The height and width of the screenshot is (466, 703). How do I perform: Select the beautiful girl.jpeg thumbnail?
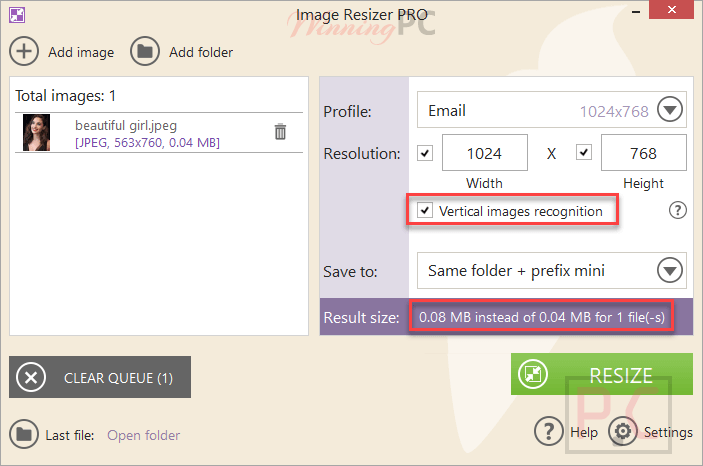[36, 133]
